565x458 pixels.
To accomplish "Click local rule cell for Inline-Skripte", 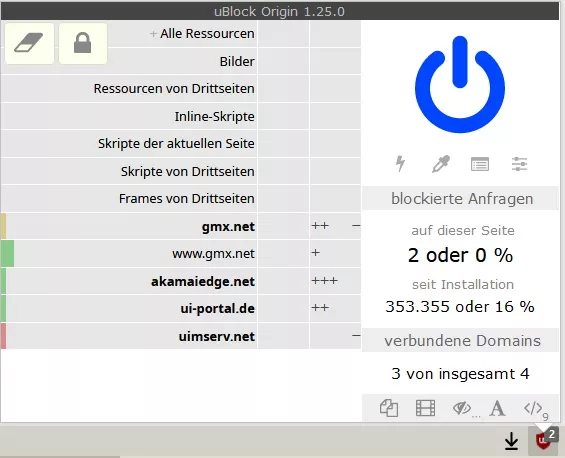I will tap(335, 116).
